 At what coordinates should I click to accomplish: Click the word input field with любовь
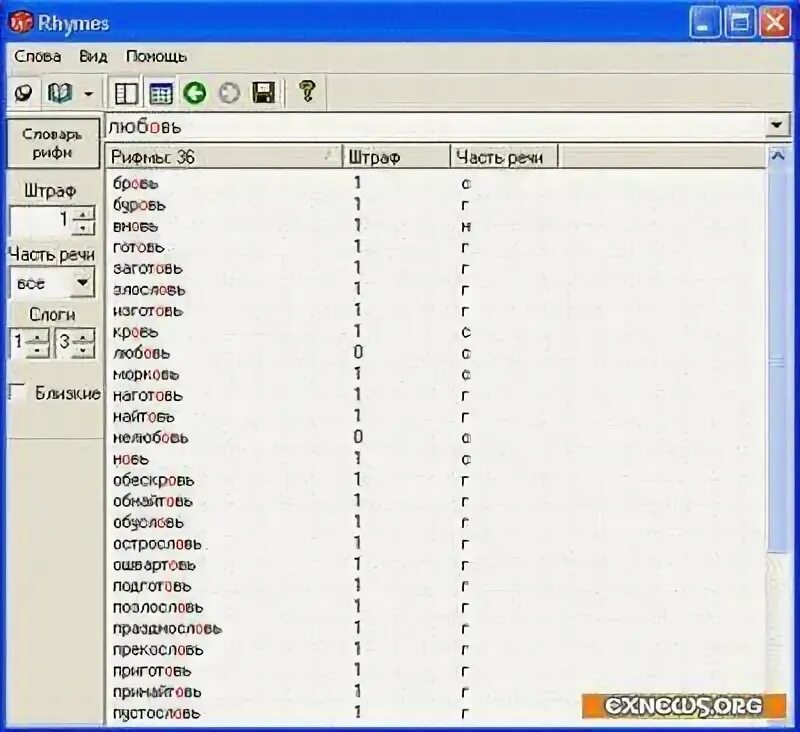(437, 126)
